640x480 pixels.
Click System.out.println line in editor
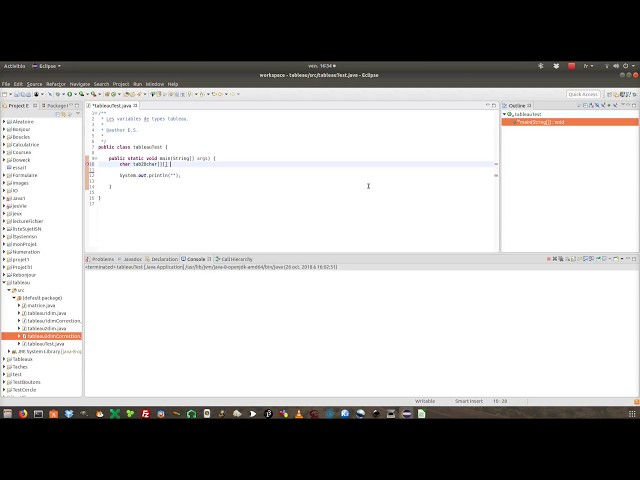150,176
